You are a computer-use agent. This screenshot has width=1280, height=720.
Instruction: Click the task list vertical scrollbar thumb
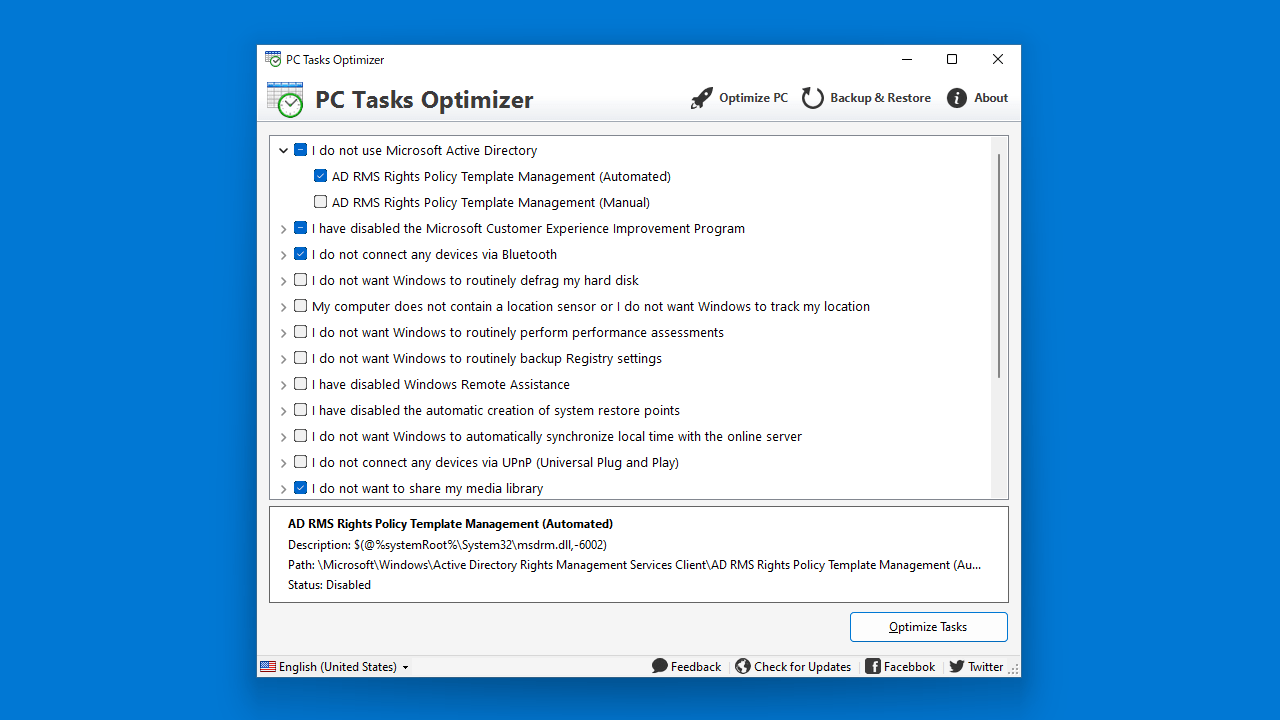(x=999, y=266)
